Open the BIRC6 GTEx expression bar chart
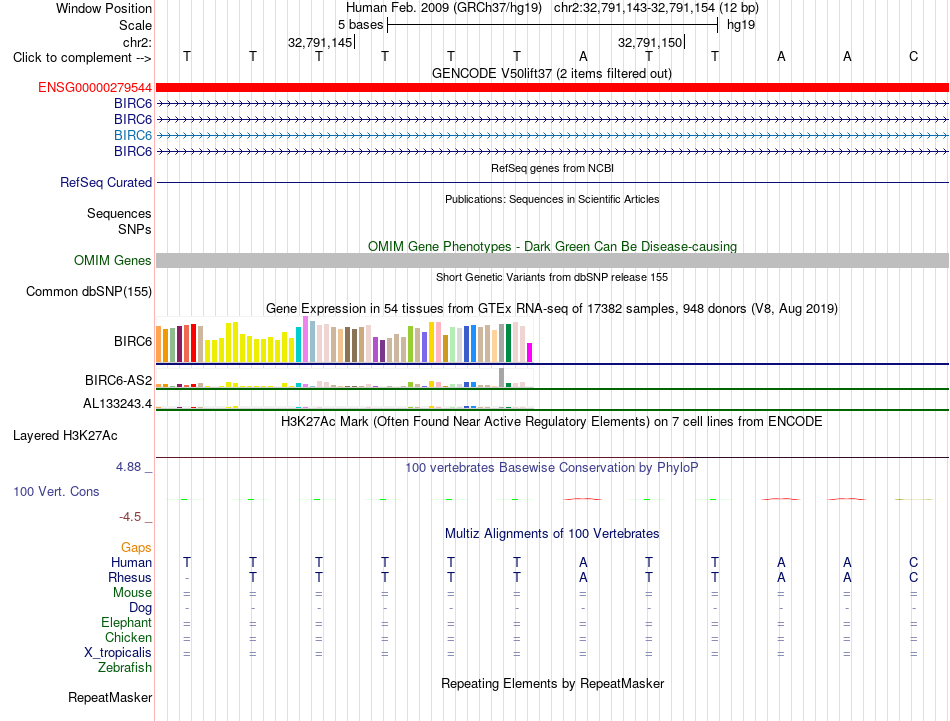 pyautogui.click(x=344, y=340)
